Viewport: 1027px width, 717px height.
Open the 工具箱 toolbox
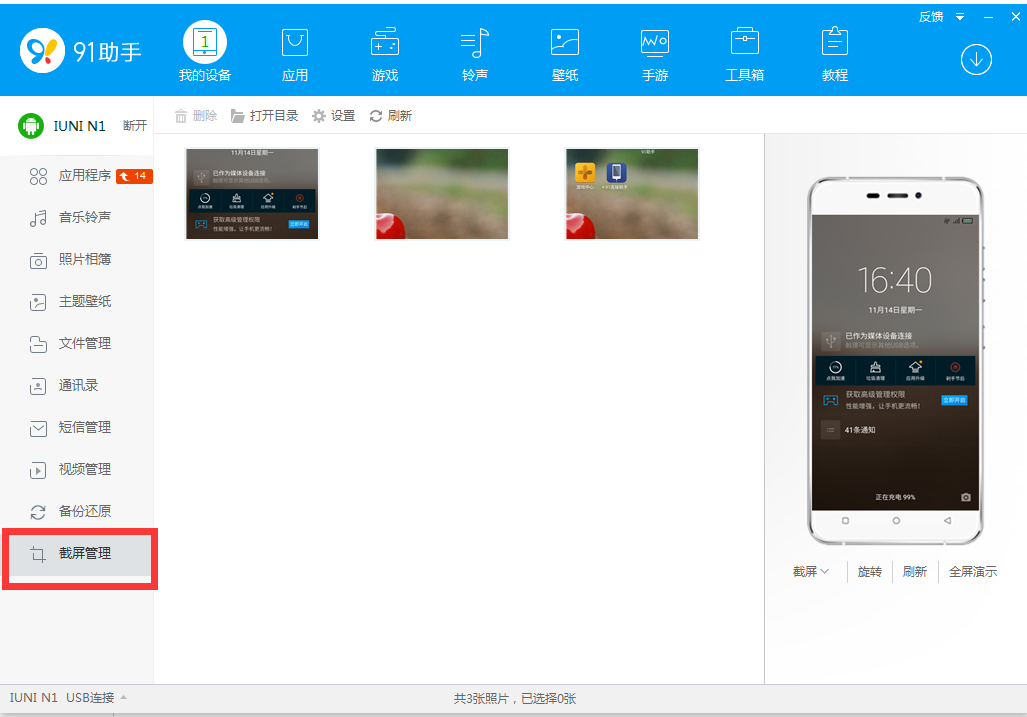pyautogui.click(x=745, y=55)
